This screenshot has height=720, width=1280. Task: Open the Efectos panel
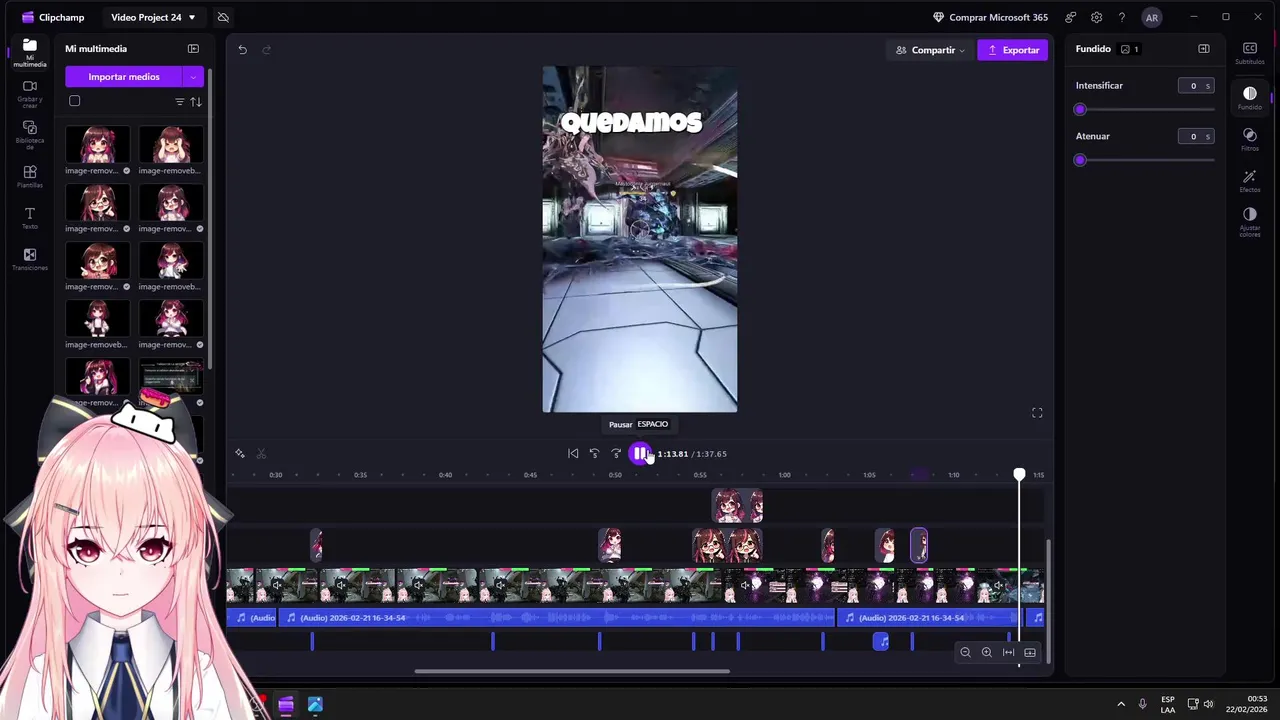point(1250,181)
